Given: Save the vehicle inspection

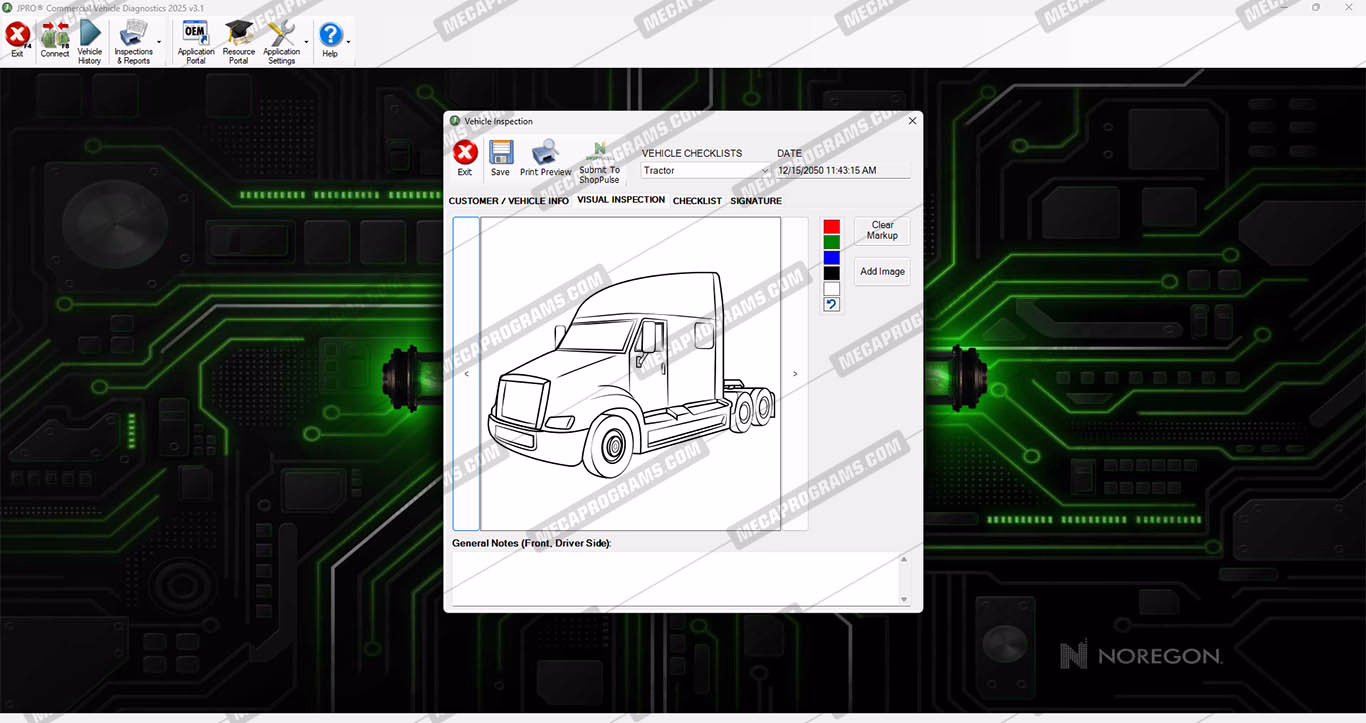Looking at the screenshot, I should [500, 158].
